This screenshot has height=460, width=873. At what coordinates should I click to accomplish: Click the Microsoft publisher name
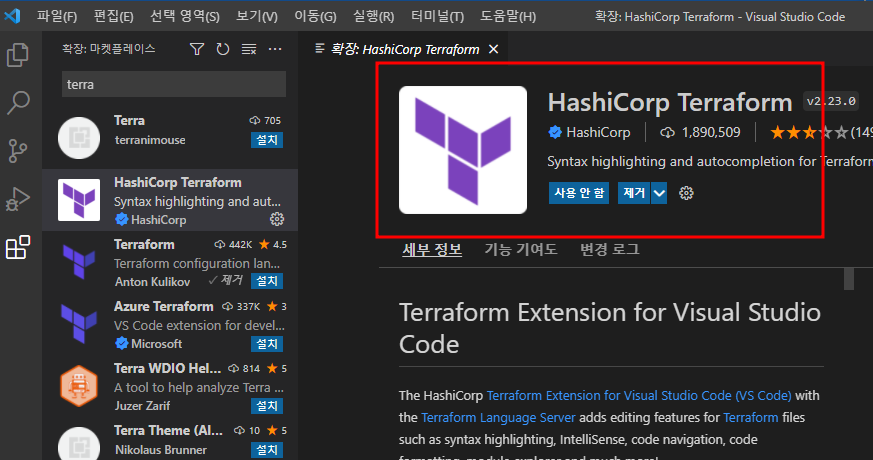(x=156, y=344)
